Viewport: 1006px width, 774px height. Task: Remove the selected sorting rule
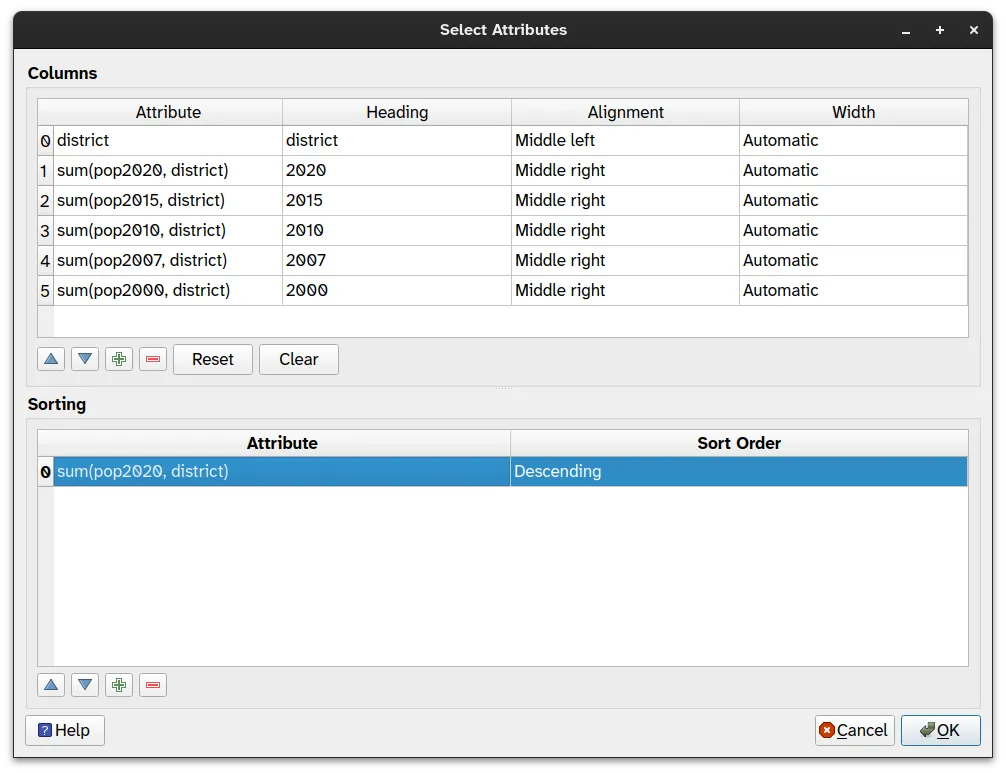click(x=153, y=685)
